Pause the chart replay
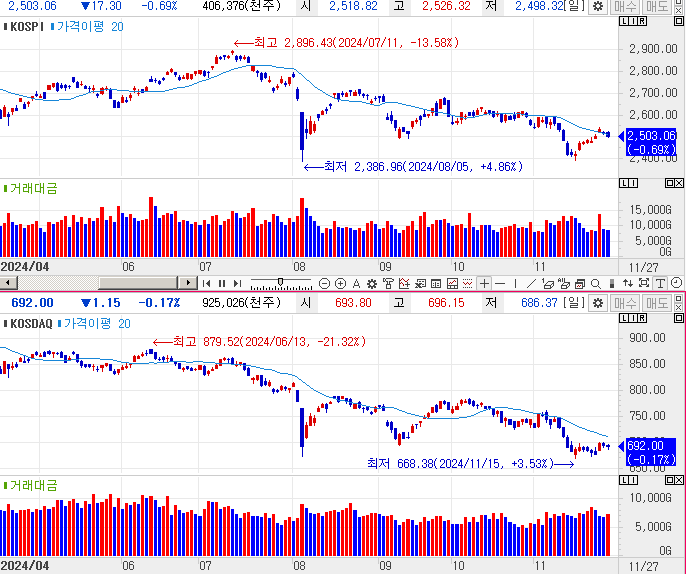This screenshot has height=574, width=686. click(x=222, y=284)
